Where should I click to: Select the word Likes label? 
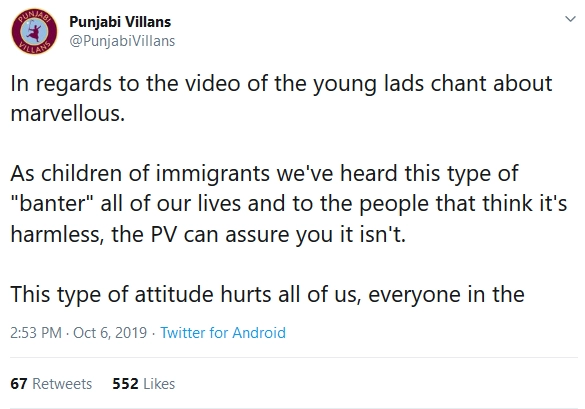coord(159,384)
